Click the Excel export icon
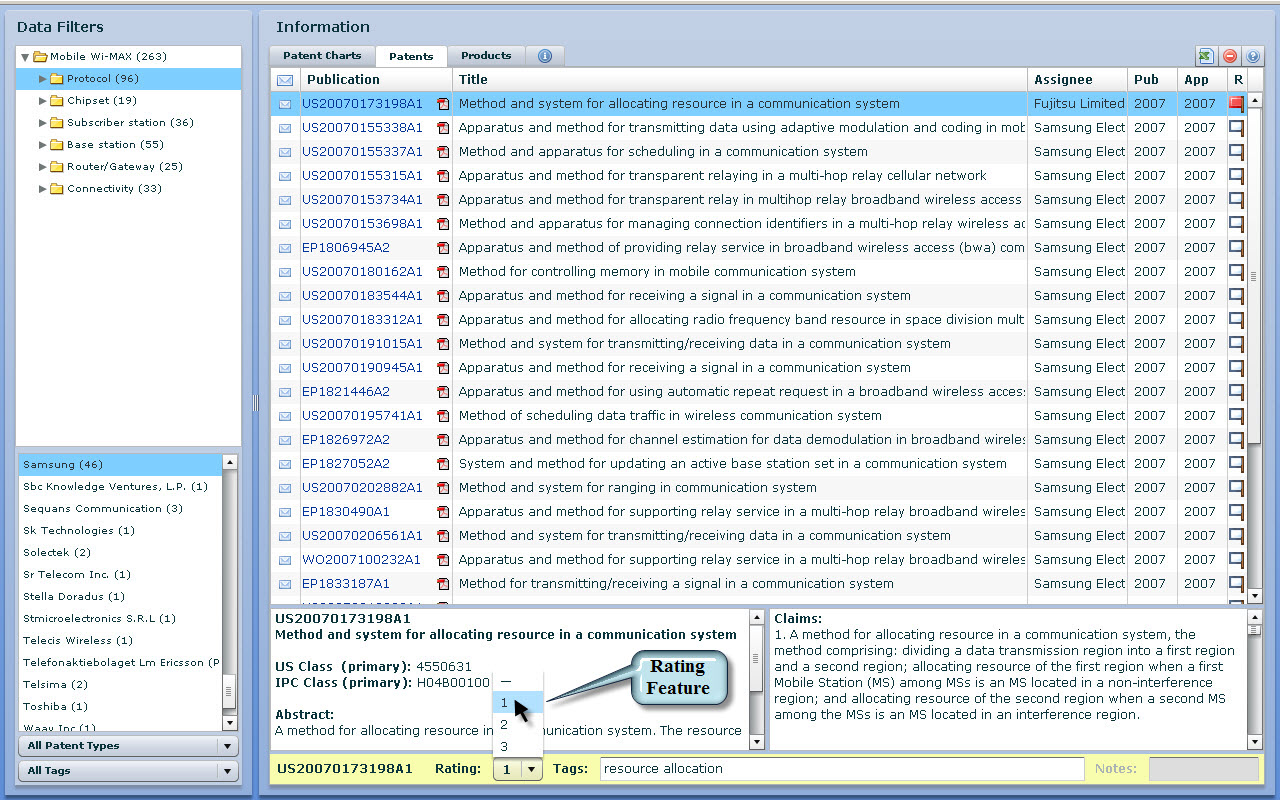1280x800 pixels. 1206,57
